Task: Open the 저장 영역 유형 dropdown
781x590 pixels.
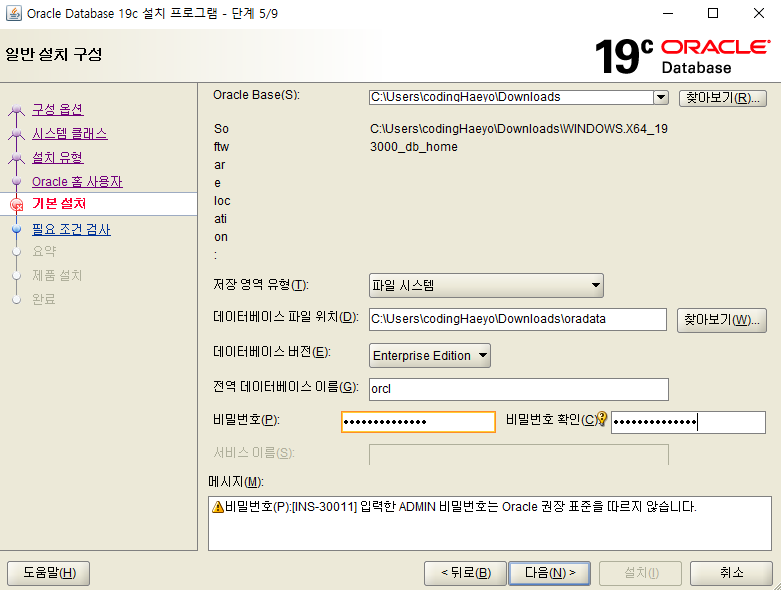Action: coord(486,285)
